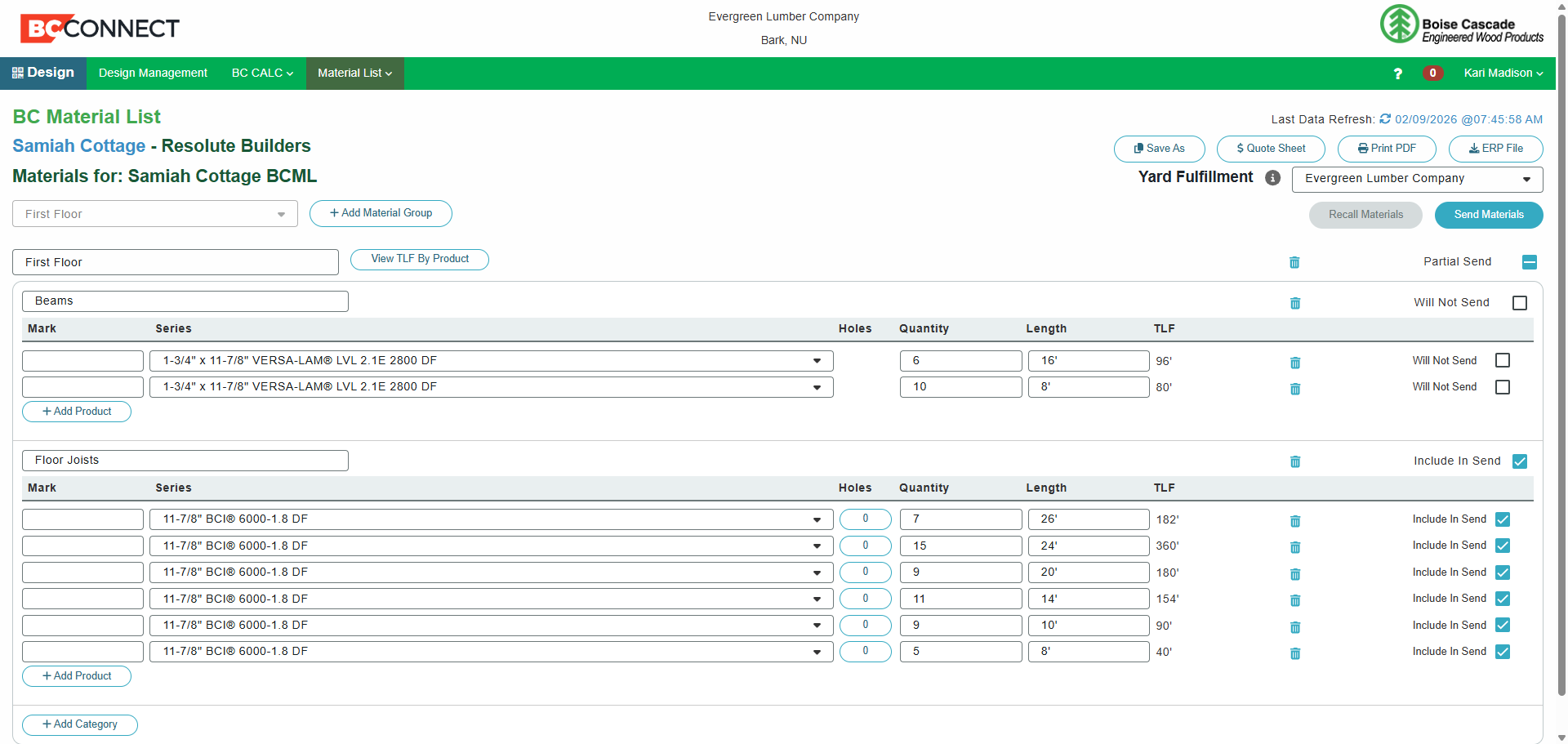Delete the BCI joist row with length 26'
Viewport: 1568px width, 744px height.
click(x=1295, y=521)
